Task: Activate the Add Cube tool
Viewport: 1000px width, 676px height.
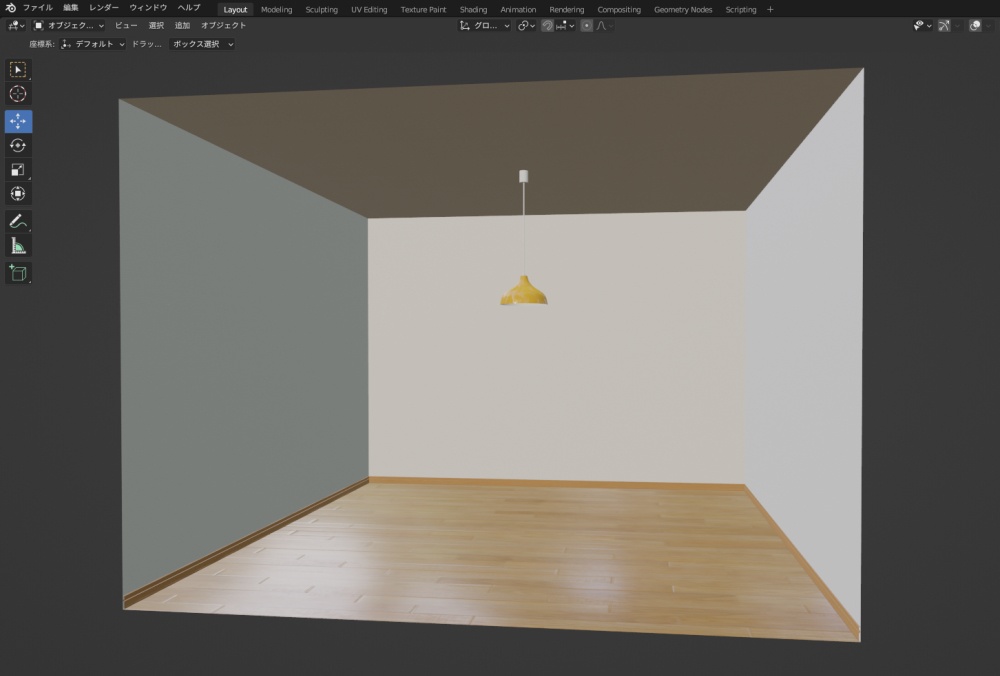Action: click(x=18, y=273)
